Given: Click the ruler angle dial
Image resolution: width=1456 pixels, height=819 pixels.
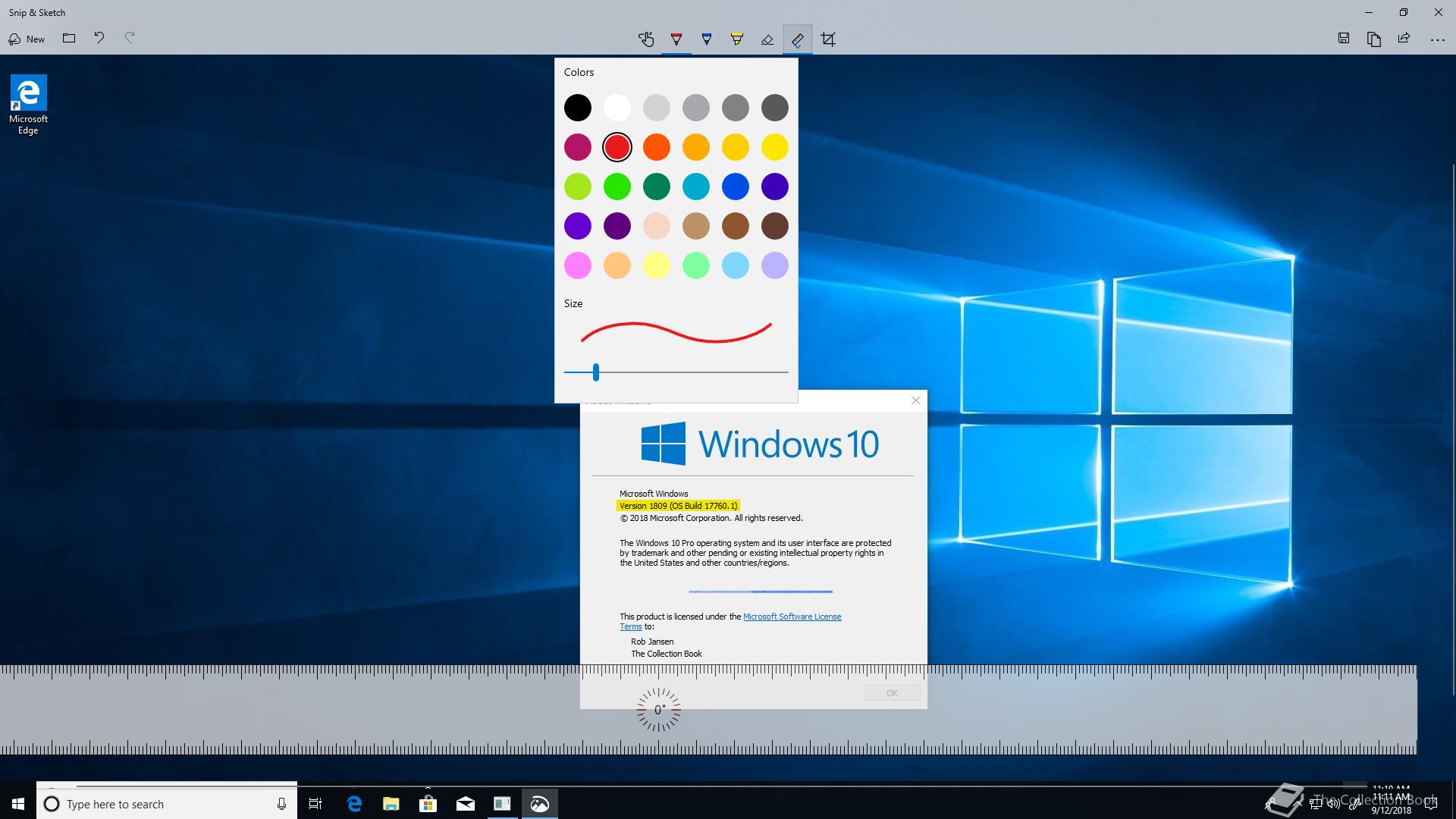Looking at the screenshot, I should coord(658,710).
